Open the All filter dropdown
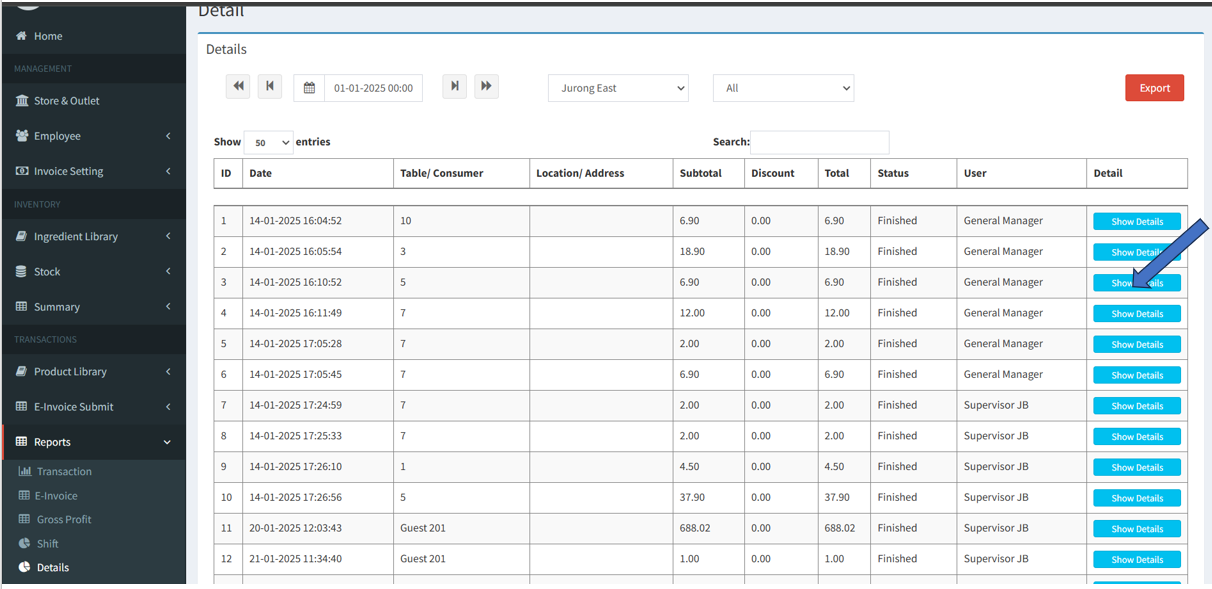The height and width of the screenshot is (589, 1212). coord(783,88)
